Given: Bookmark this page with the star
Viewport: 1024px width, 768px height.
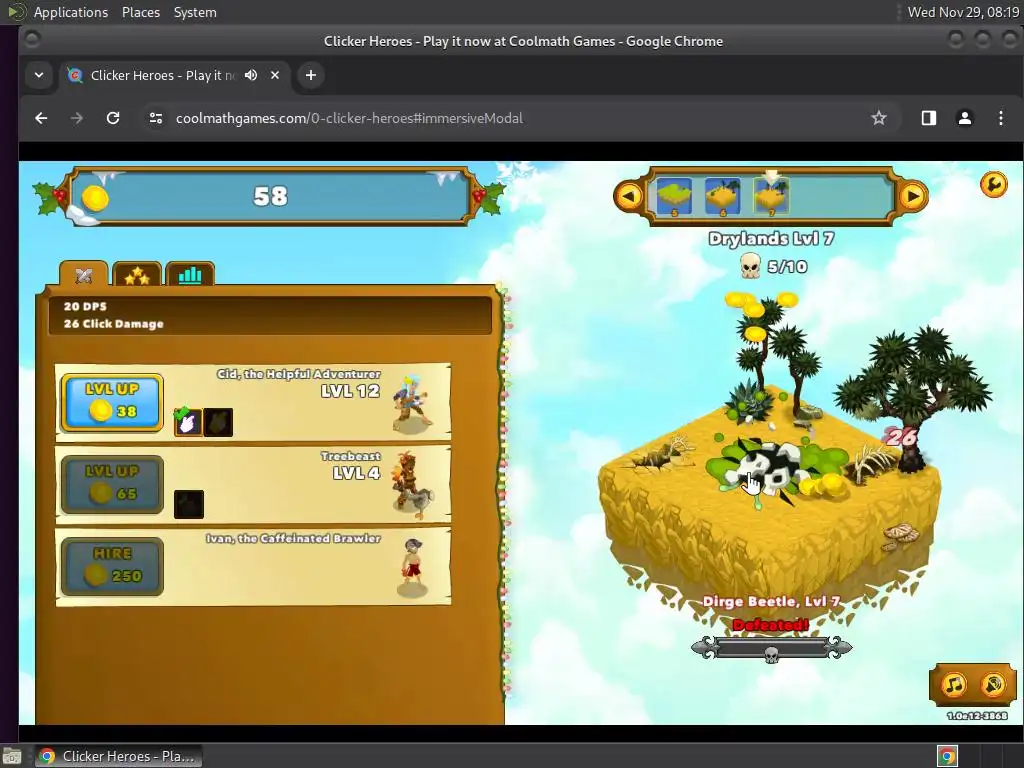Looking at the screenshot, I should pyautogui.click(x=879, y=118).
